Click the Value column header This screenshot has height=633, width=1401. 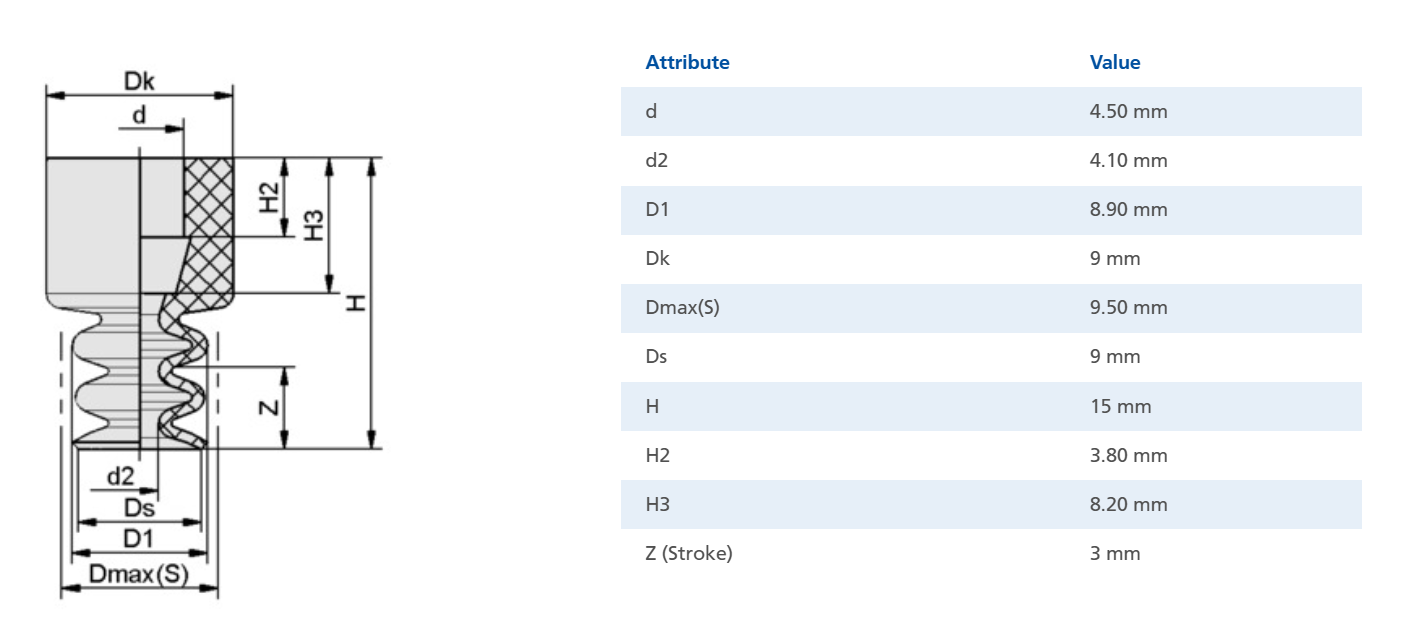(x=1115, y=62)
